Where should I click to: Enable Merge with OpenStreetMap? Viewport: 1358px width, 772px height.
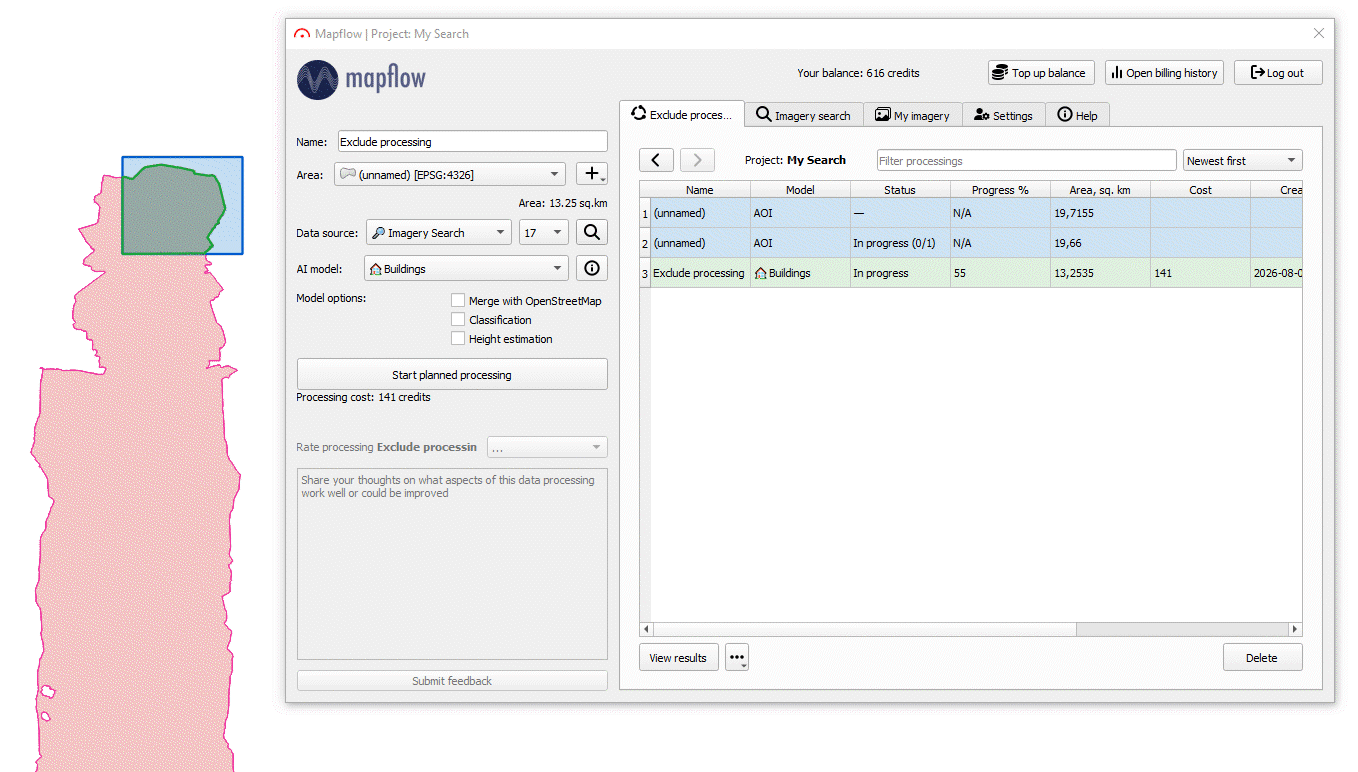(458, 301)
